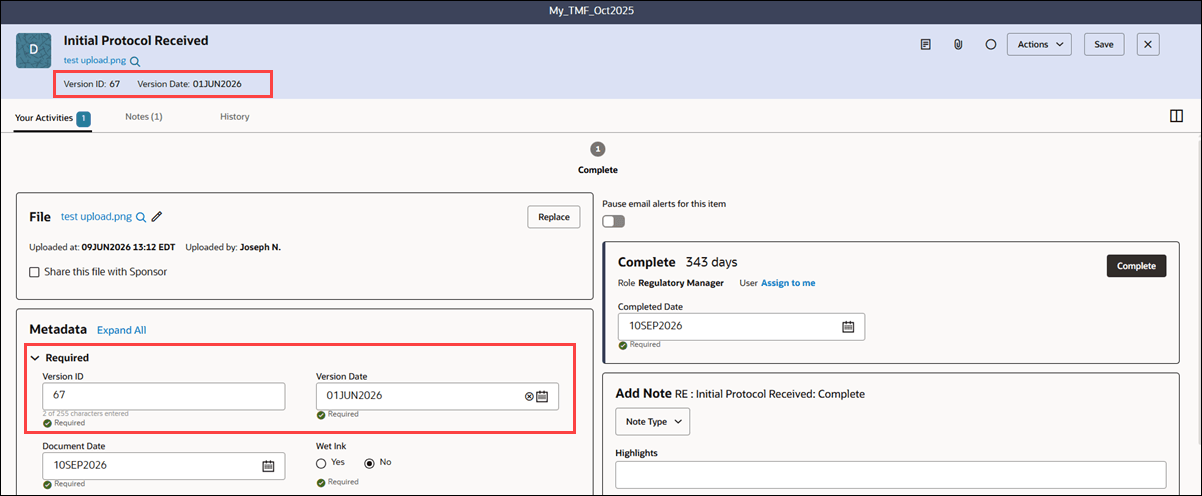The image size is (1202, 496).
Task: Click Complete step 1 workflow marker
Action: (598, 149)
